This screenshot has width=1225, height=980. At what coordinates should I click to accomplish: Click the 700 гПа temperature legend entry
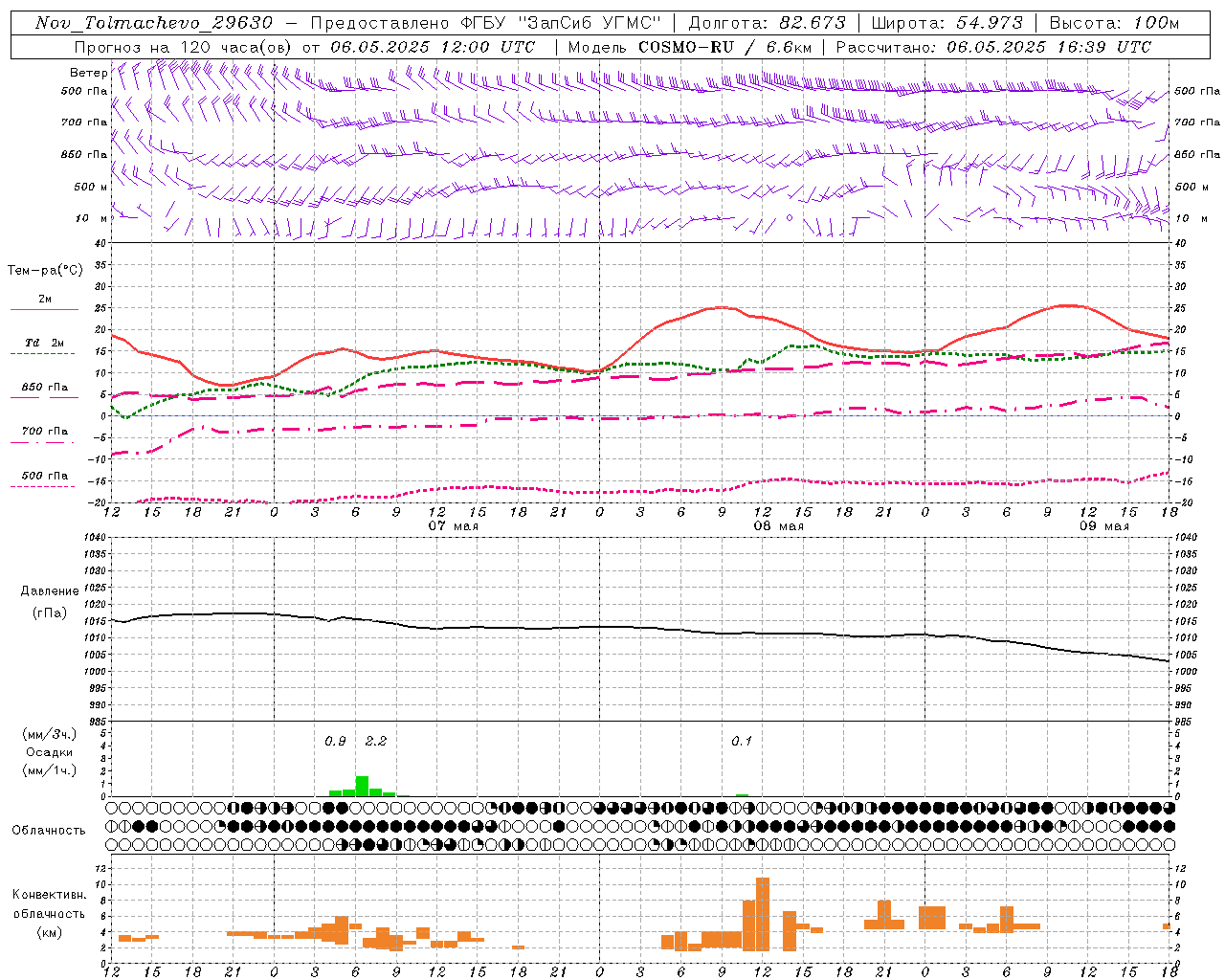[45, 432]
